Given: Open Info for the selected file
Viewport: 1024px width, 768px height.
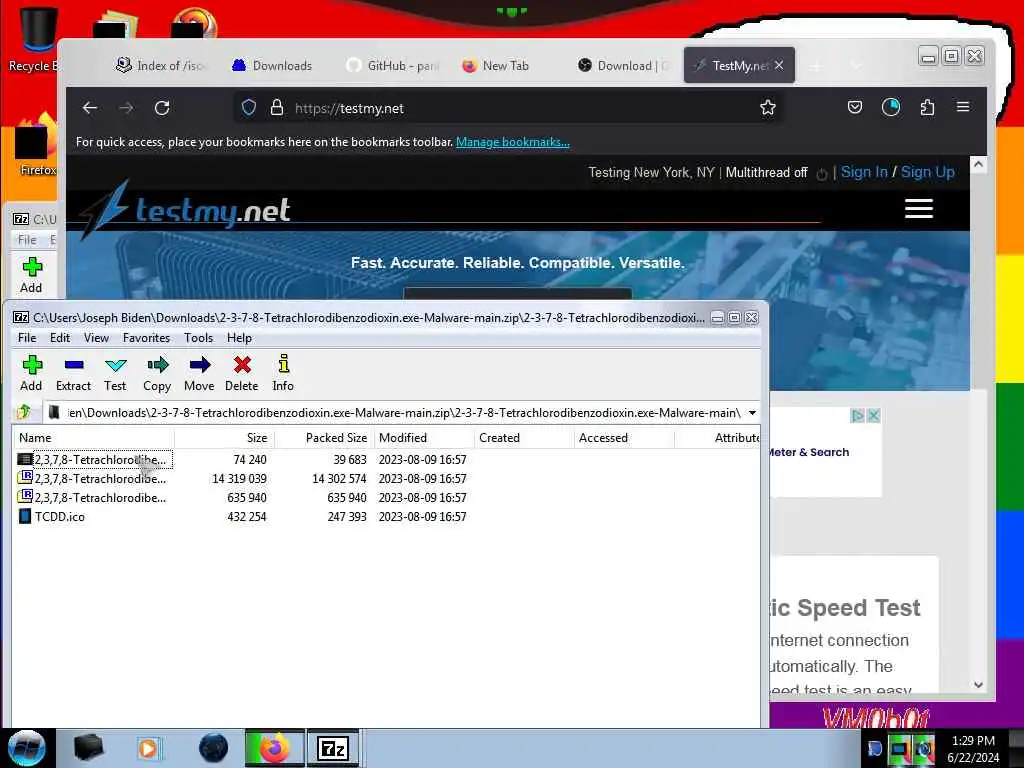Looking at the screenshot, I should [x=283, y=373].
